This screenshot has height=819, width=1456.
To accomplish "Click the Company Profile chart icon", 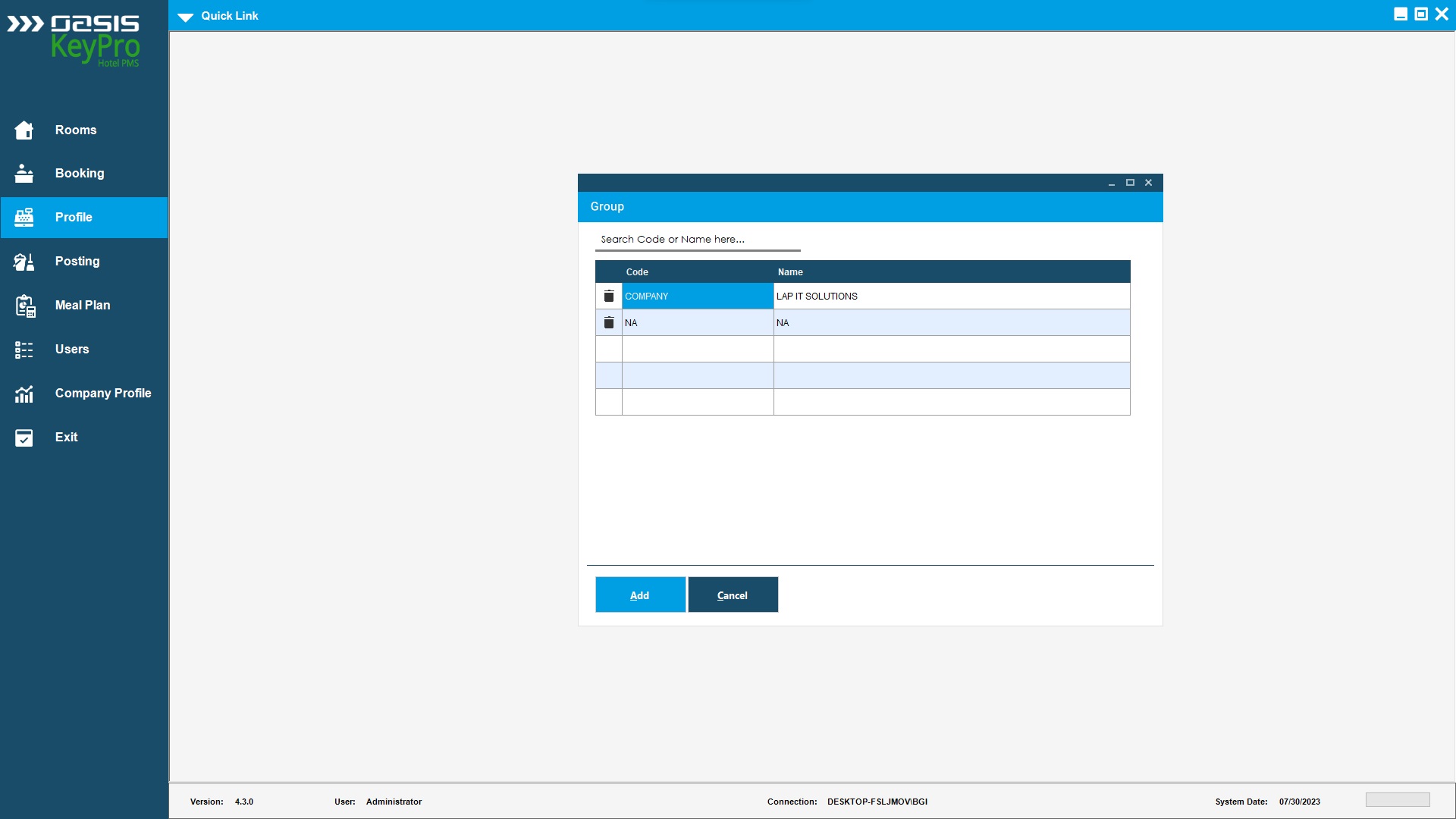I will click(x=24, y=394).
